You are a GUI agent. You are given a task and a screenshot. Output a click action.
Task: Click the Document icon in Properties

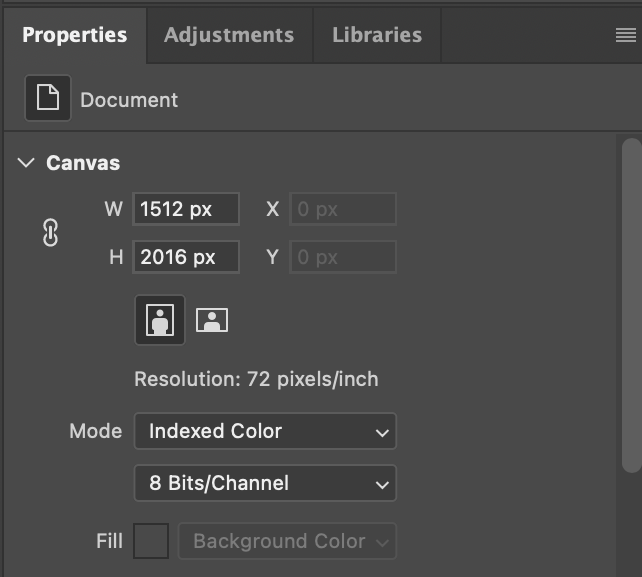pyautogui.click(x=47, y=99)
